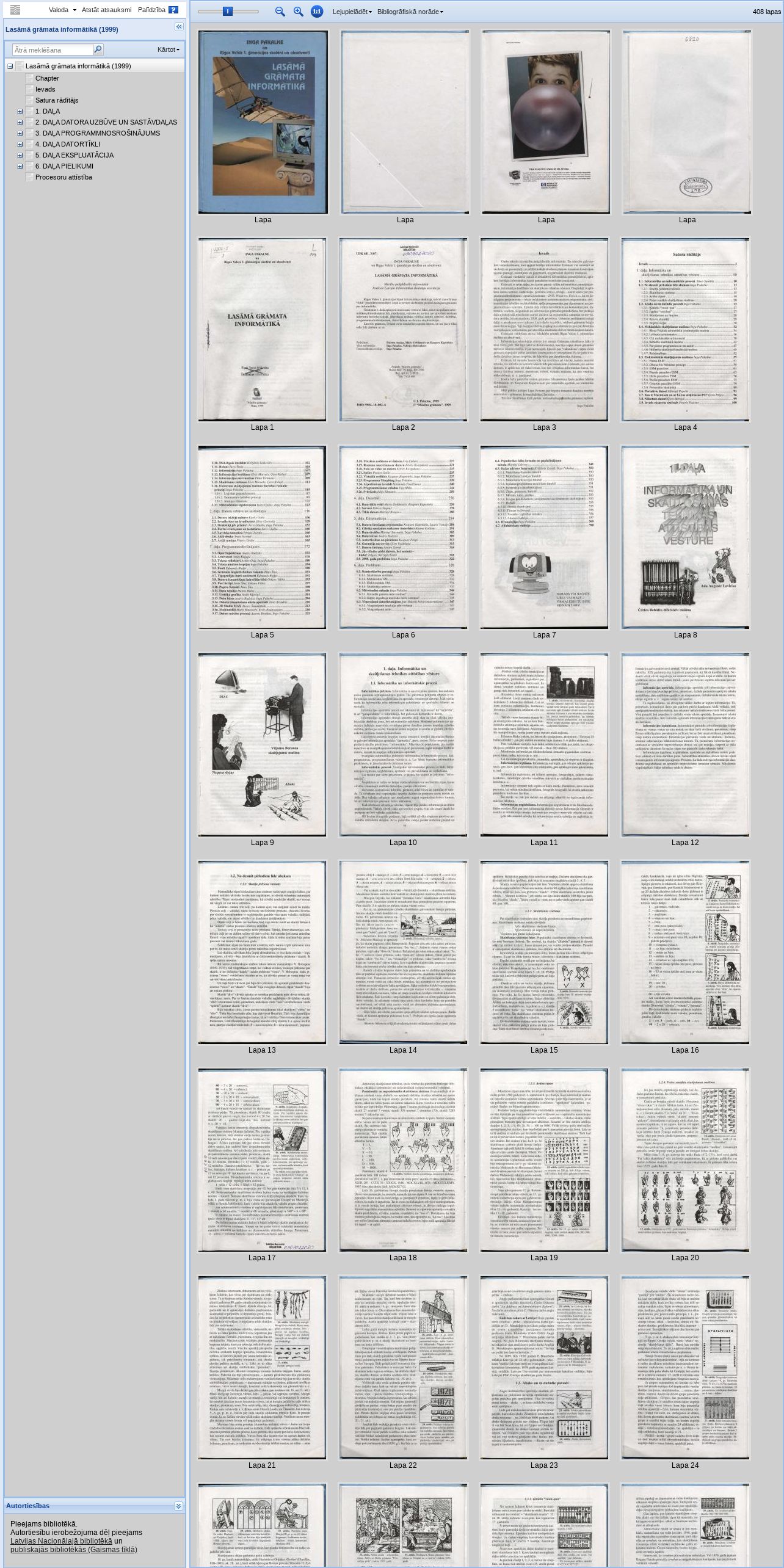The width and height of the screenshot is (784, 1568).
Task: Open the book cover thumbnail
Action: [263, 122]
